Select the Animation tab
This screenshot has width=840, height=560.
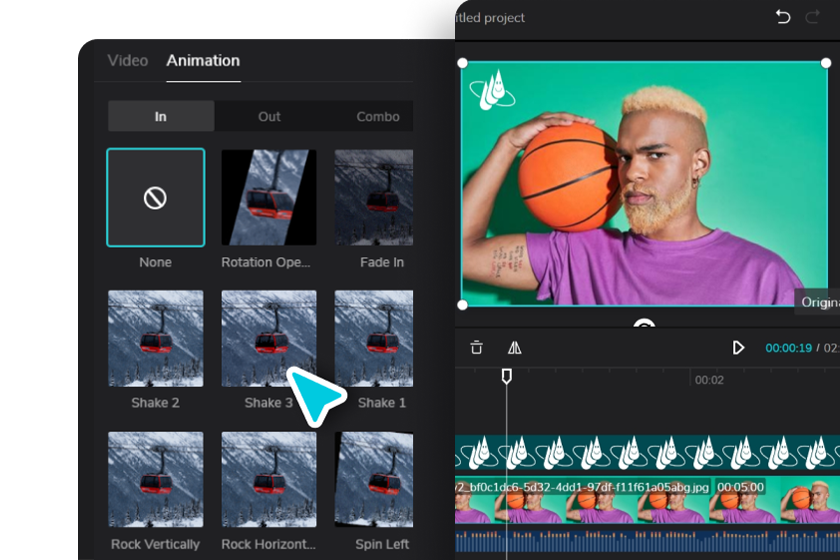tap(203, 61)
